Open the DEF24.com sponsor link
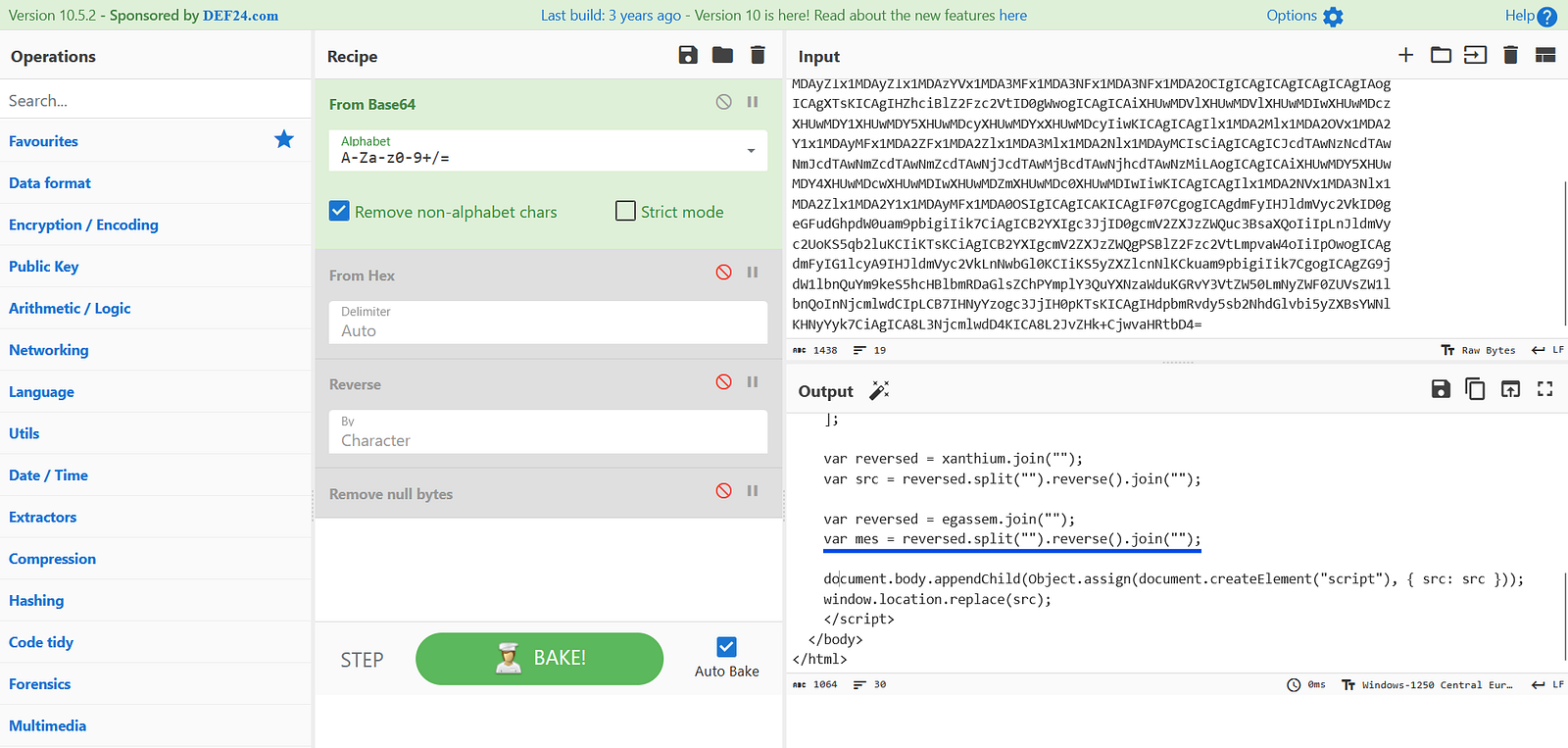The width and height of the screenshot is (1568, 748). coord(240,16)
